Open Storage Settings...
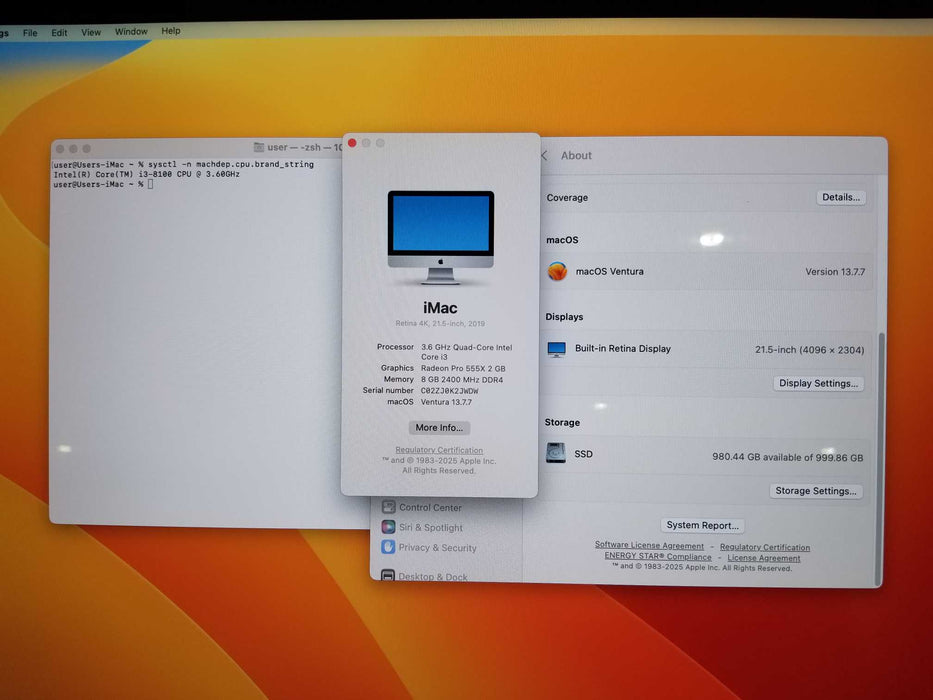 pyautogui.click(x=815, y=490)
